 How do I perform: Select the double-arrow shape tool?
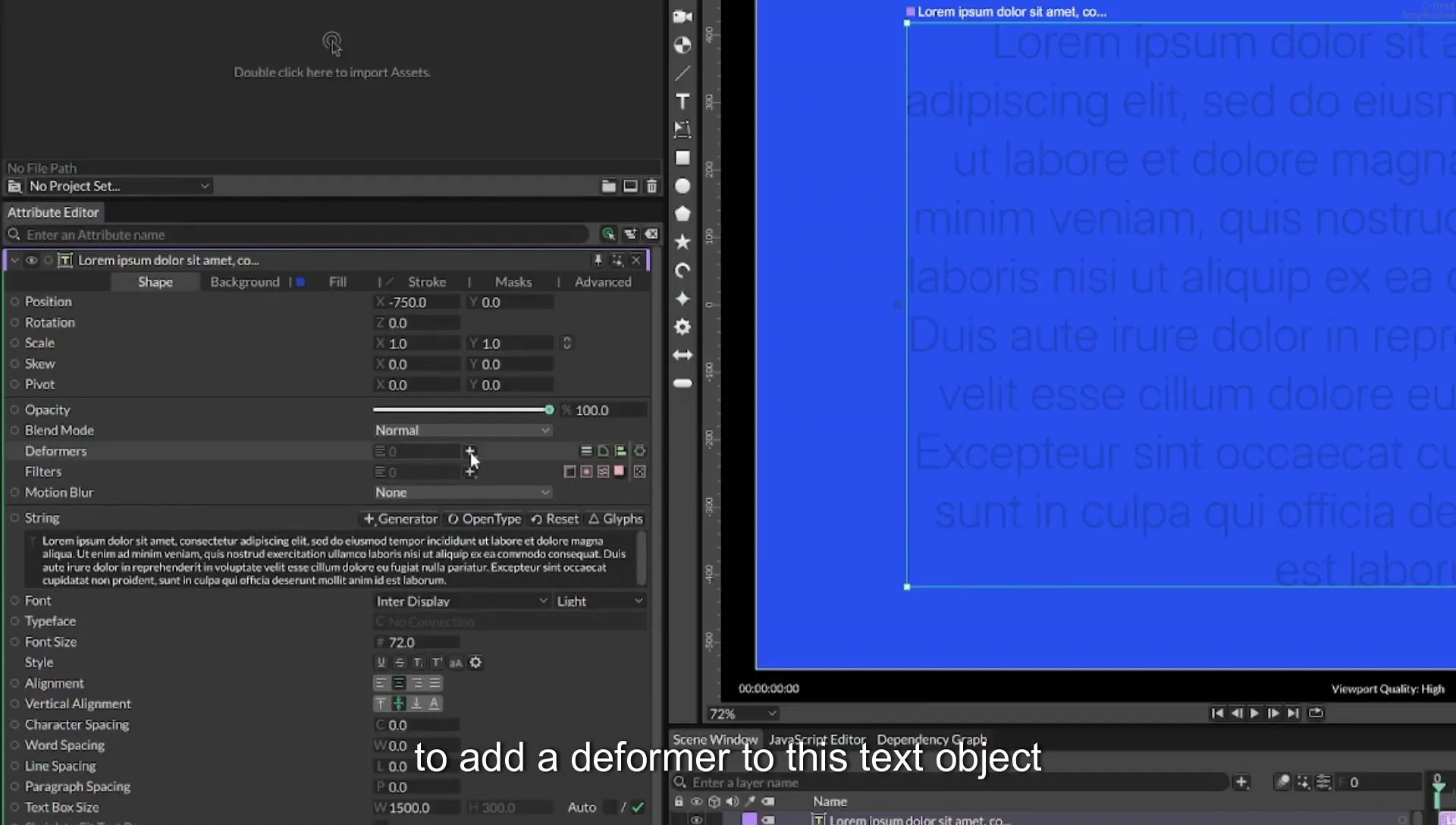pos(682,355)
